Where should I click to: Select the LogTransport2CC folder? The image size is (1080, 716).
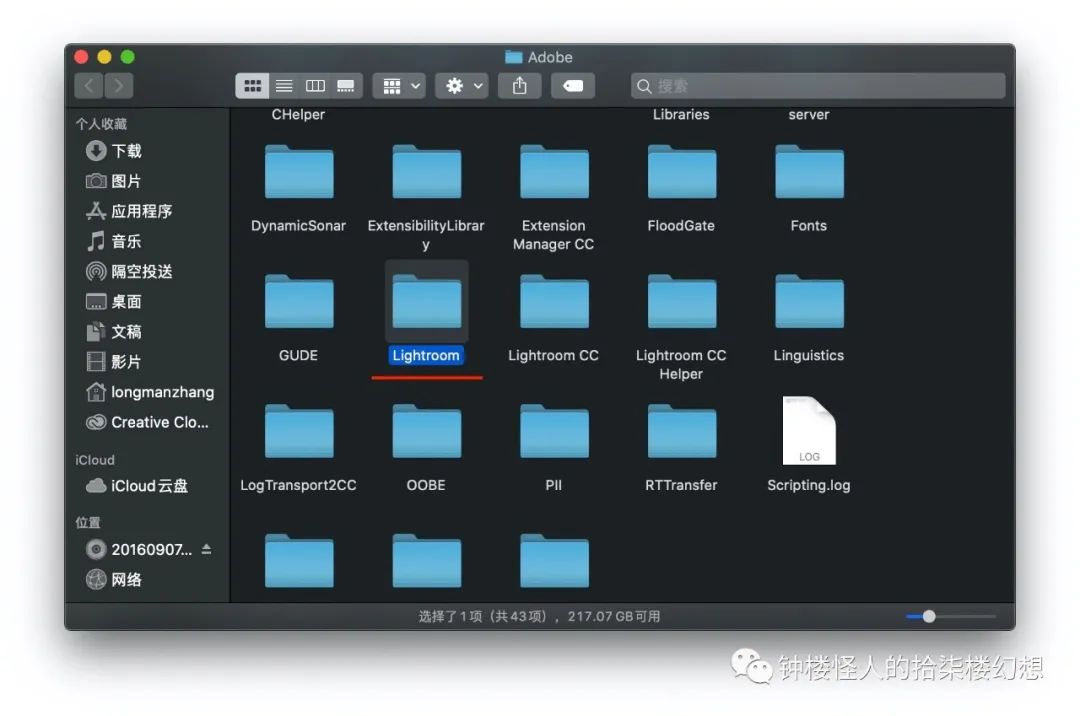click(x=298, y=432)
